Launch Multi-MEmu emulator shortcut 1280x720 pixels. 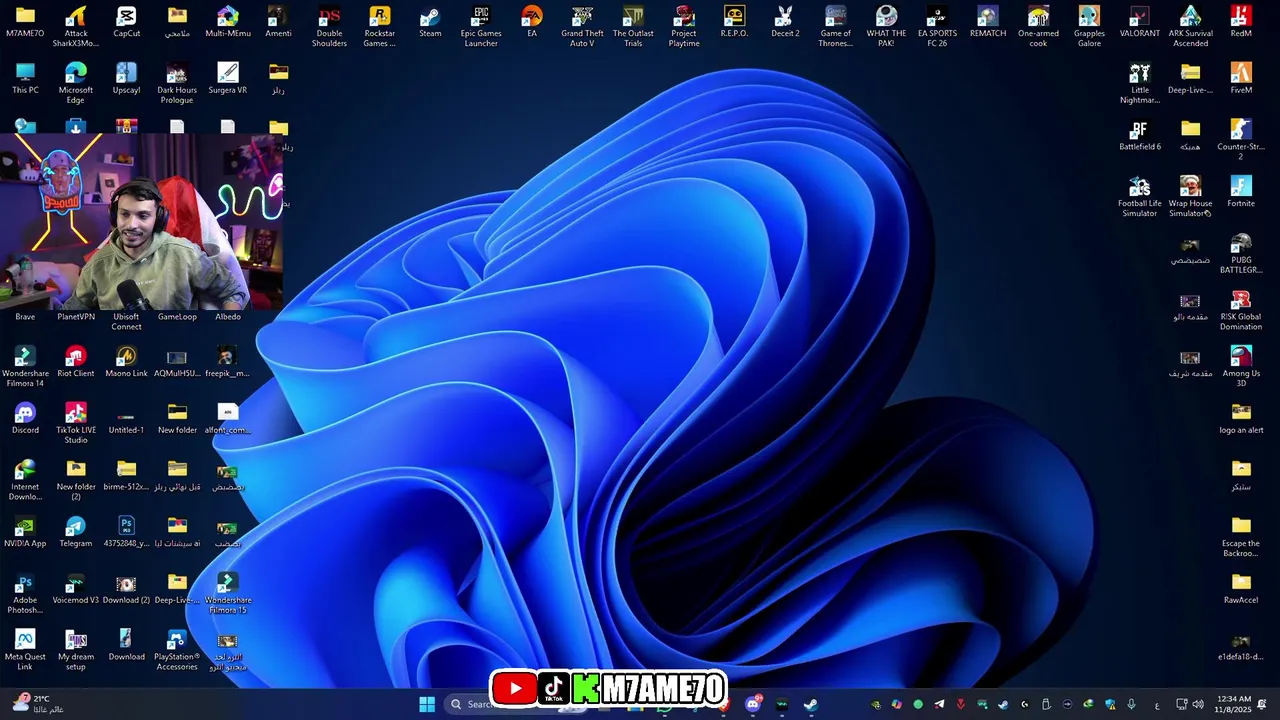(228, 22)
